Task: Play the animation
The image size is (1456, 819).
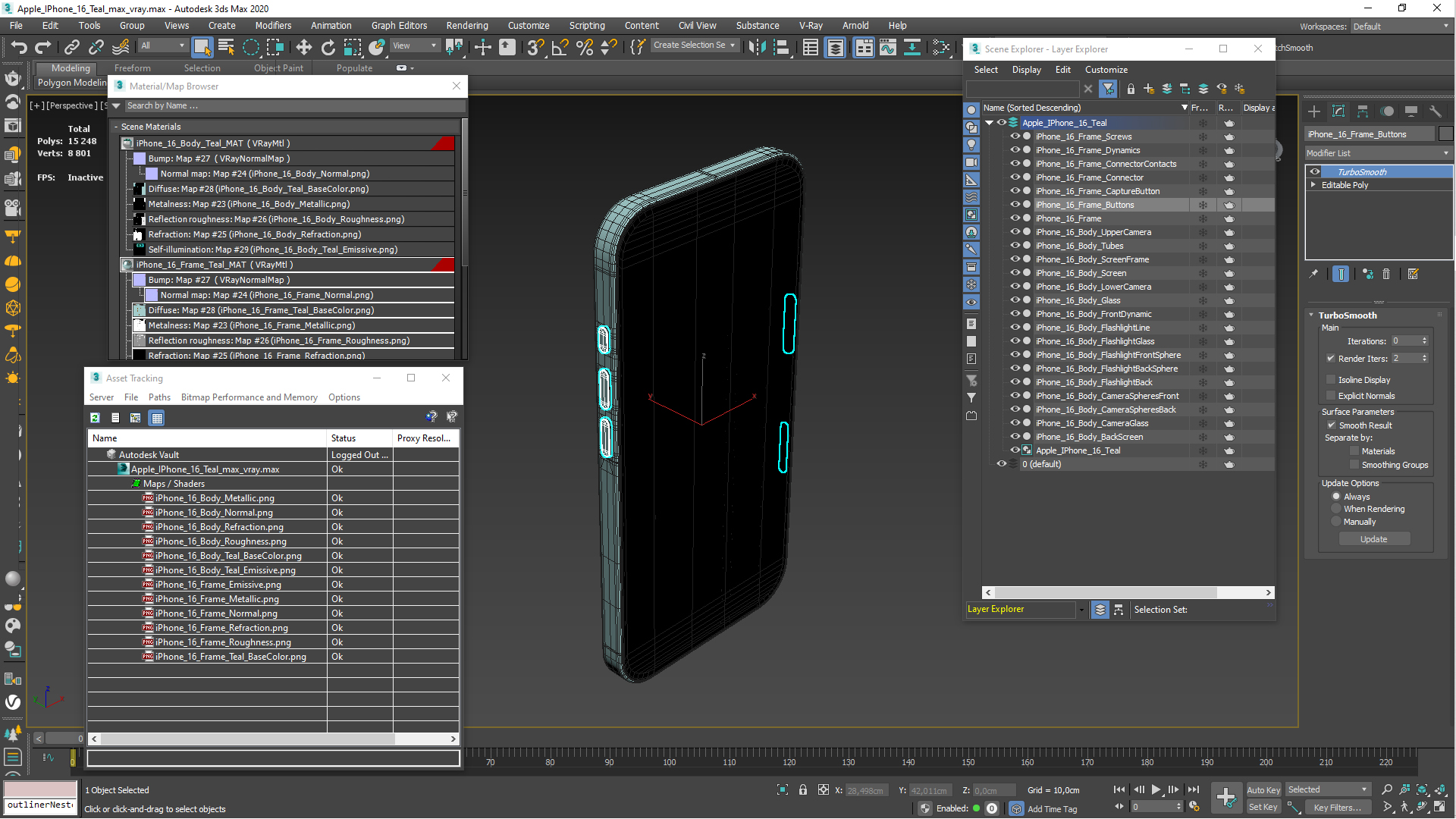Action: [x=1156, y=789]
